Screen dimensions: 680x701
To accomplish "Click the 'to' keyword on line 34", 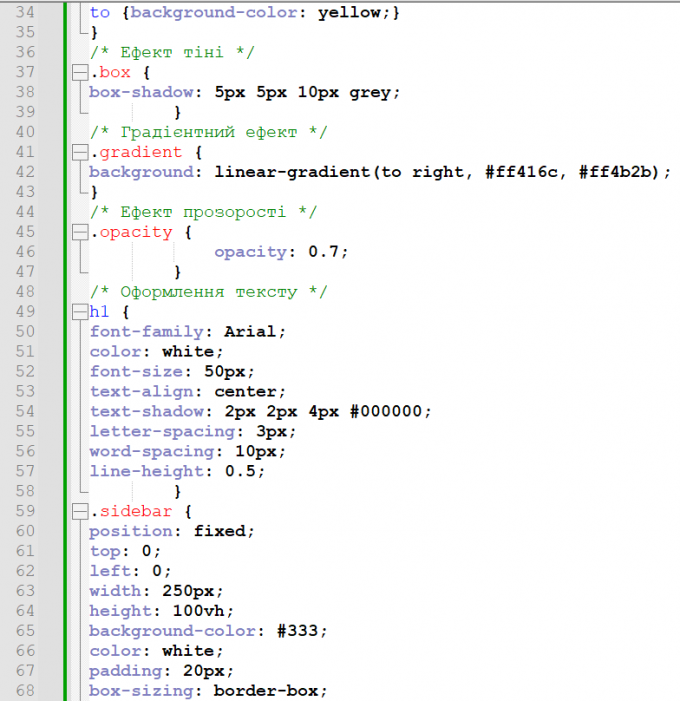I will 99,13.
